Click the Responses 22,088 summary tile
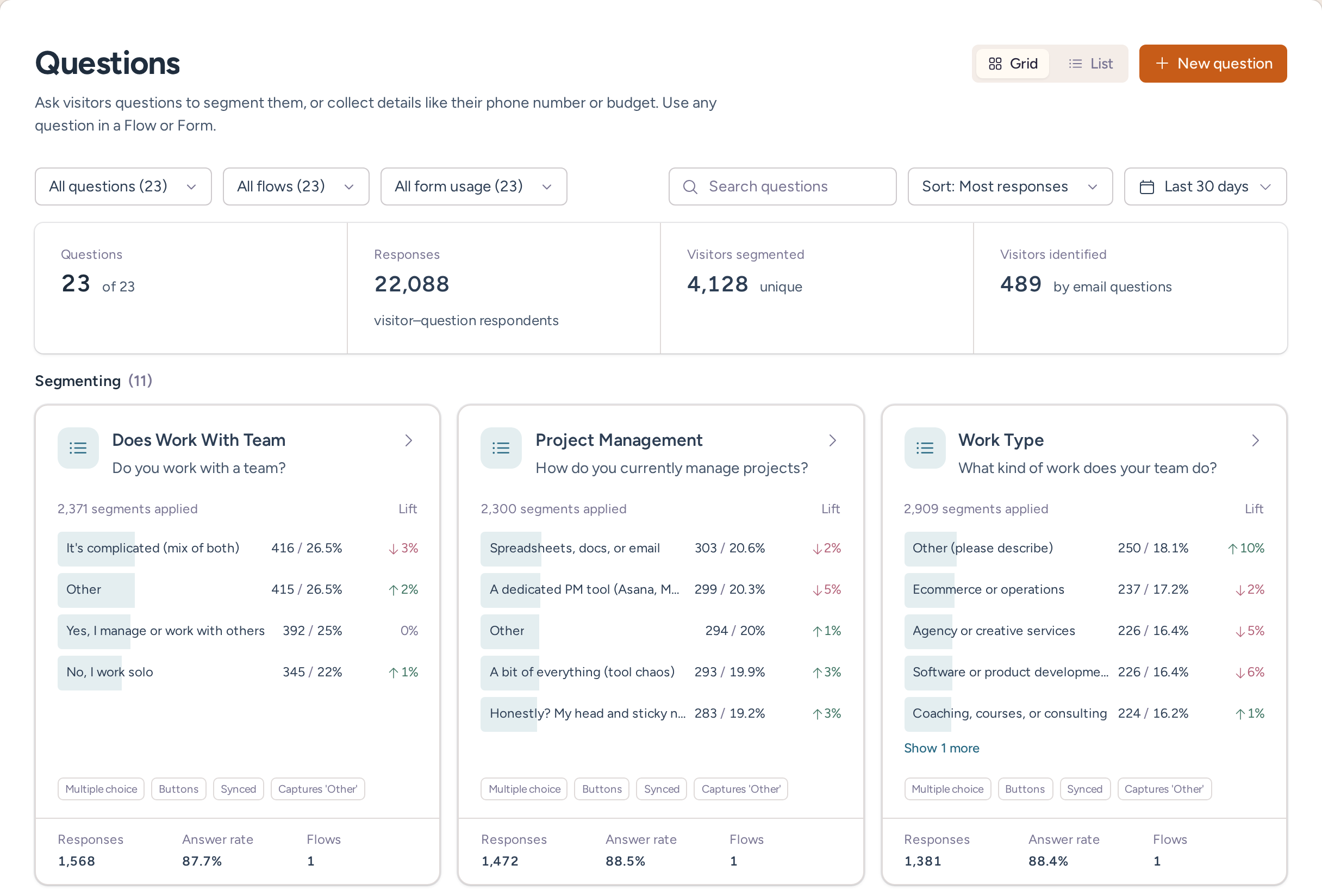Viewport: 1322px width, 896px height. (503, 288)
